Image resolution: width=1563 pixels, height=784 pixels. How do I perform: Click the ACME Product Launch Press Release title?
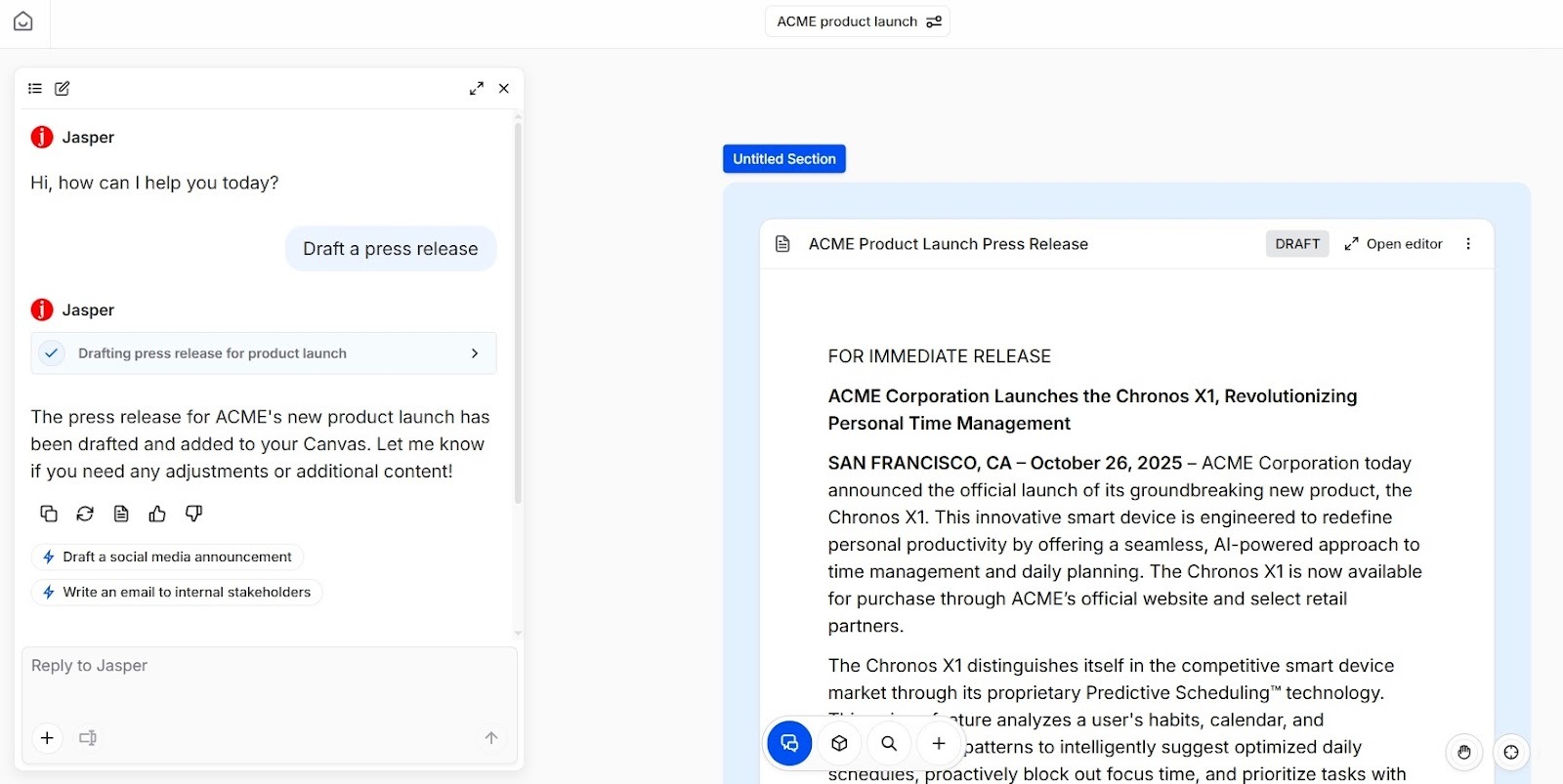click(x=948, y=244)
